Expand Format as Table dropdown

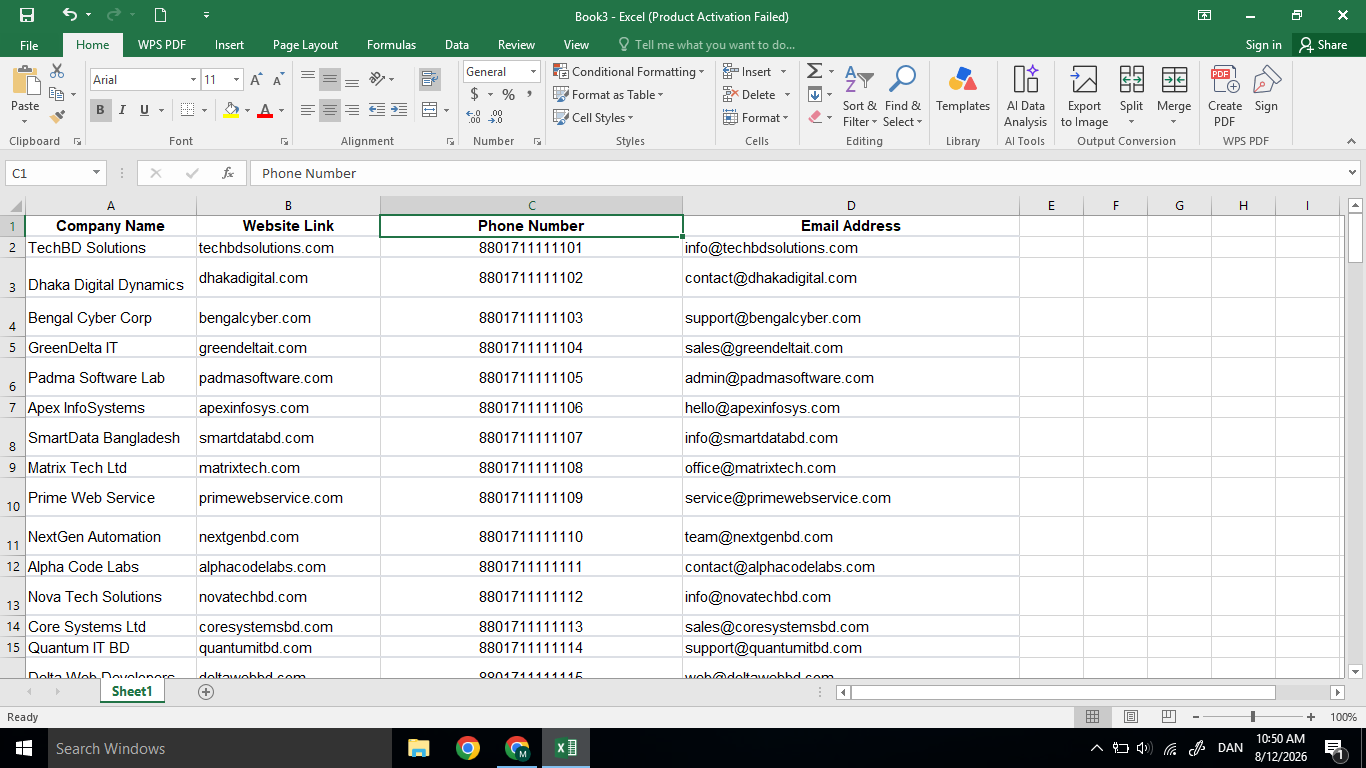(609, 95)
